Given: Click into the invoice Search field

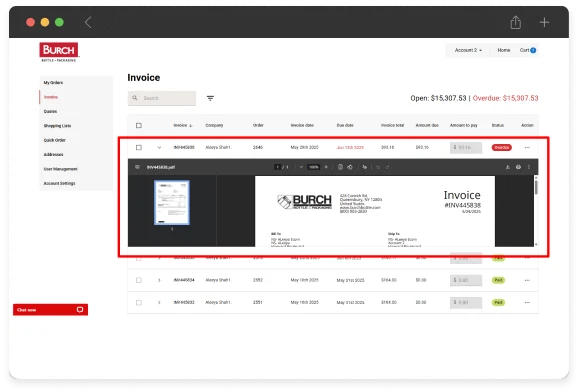Looking at the screenshot, I should pos(162,98).
